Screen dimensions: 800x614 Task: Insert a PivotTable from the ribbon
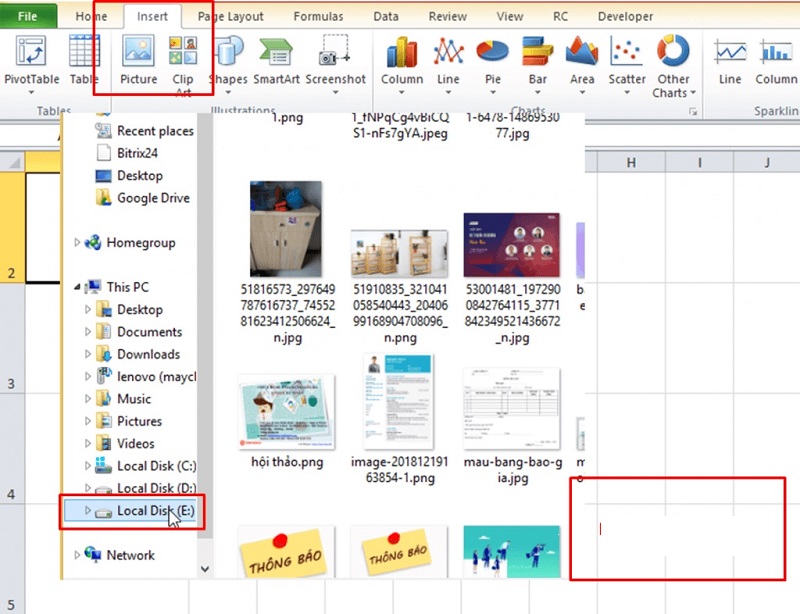31,59
